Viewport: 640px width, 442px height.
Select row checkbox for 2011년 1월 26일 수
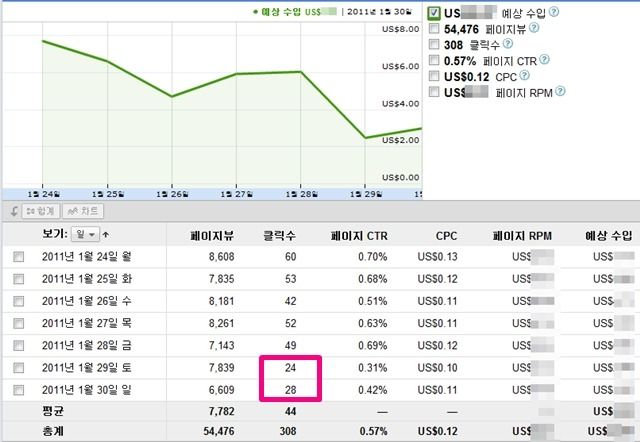[18, 301]
